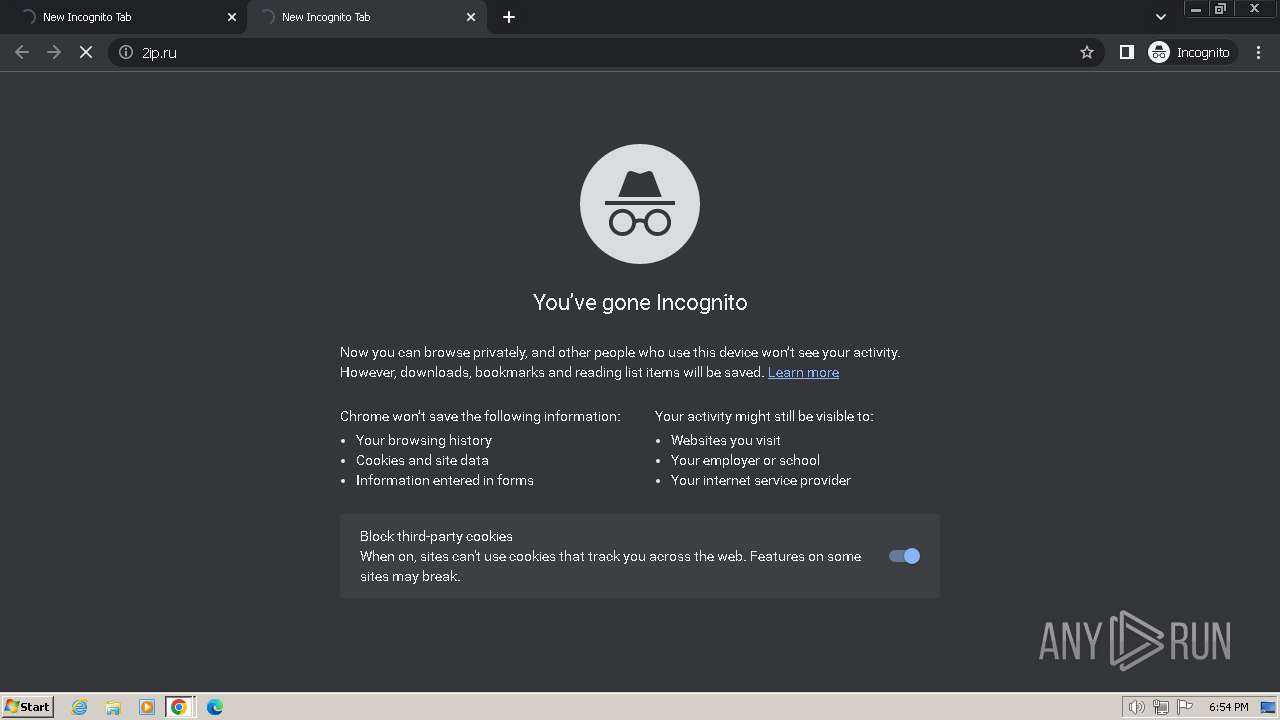Click the Your browsing history bullet
The image size is (1280, 720).
tap(424, 440)
